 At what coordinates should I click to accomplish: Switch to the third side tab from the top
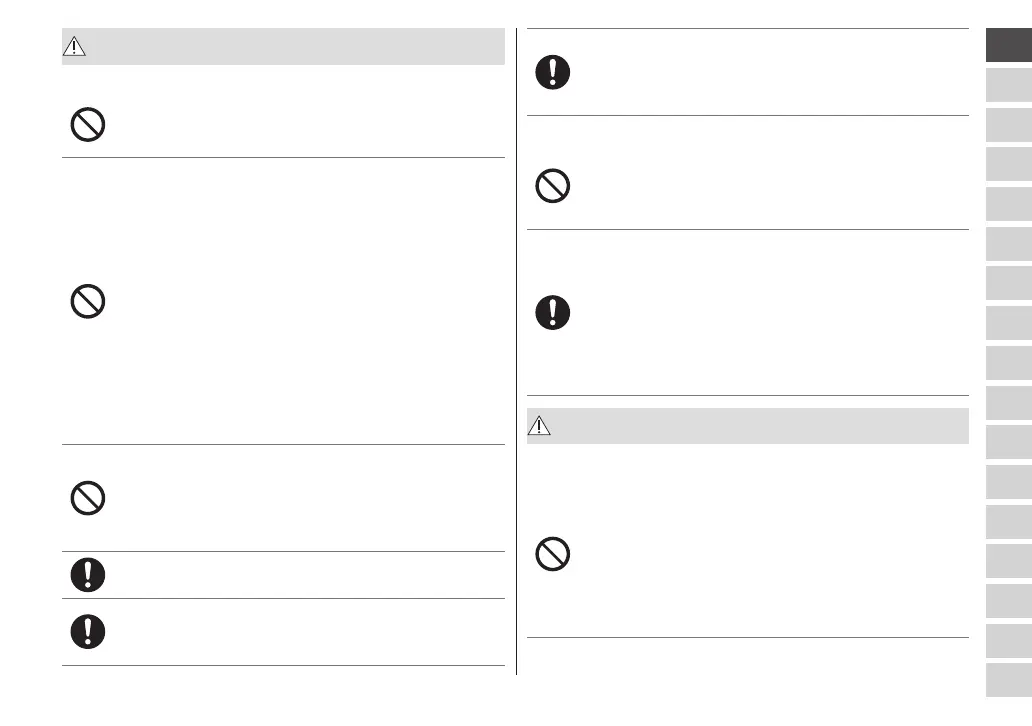click(x=1008, y=125)
